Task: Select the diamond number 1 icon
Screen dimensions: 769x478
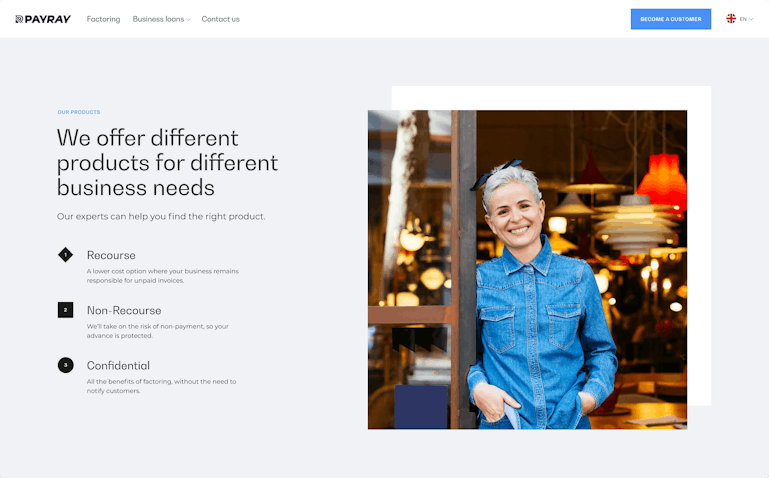Action: [x=65, y=255]
